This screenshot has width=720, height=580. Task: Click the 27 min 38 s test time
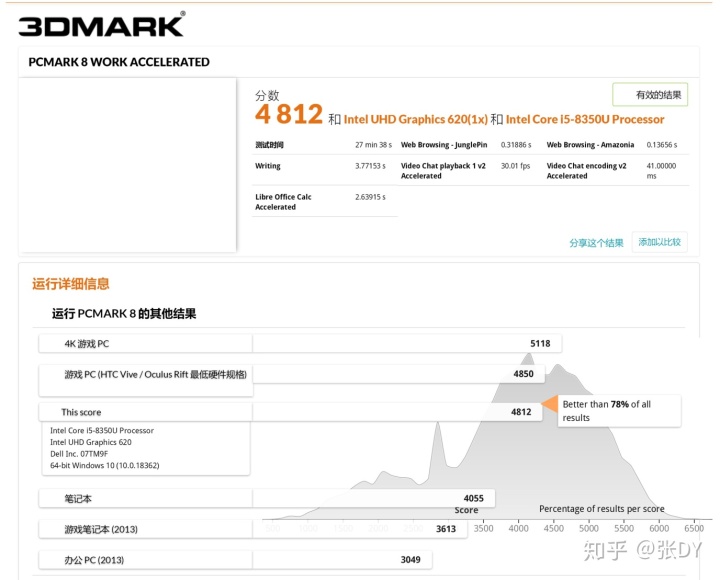tap(373, 145)
